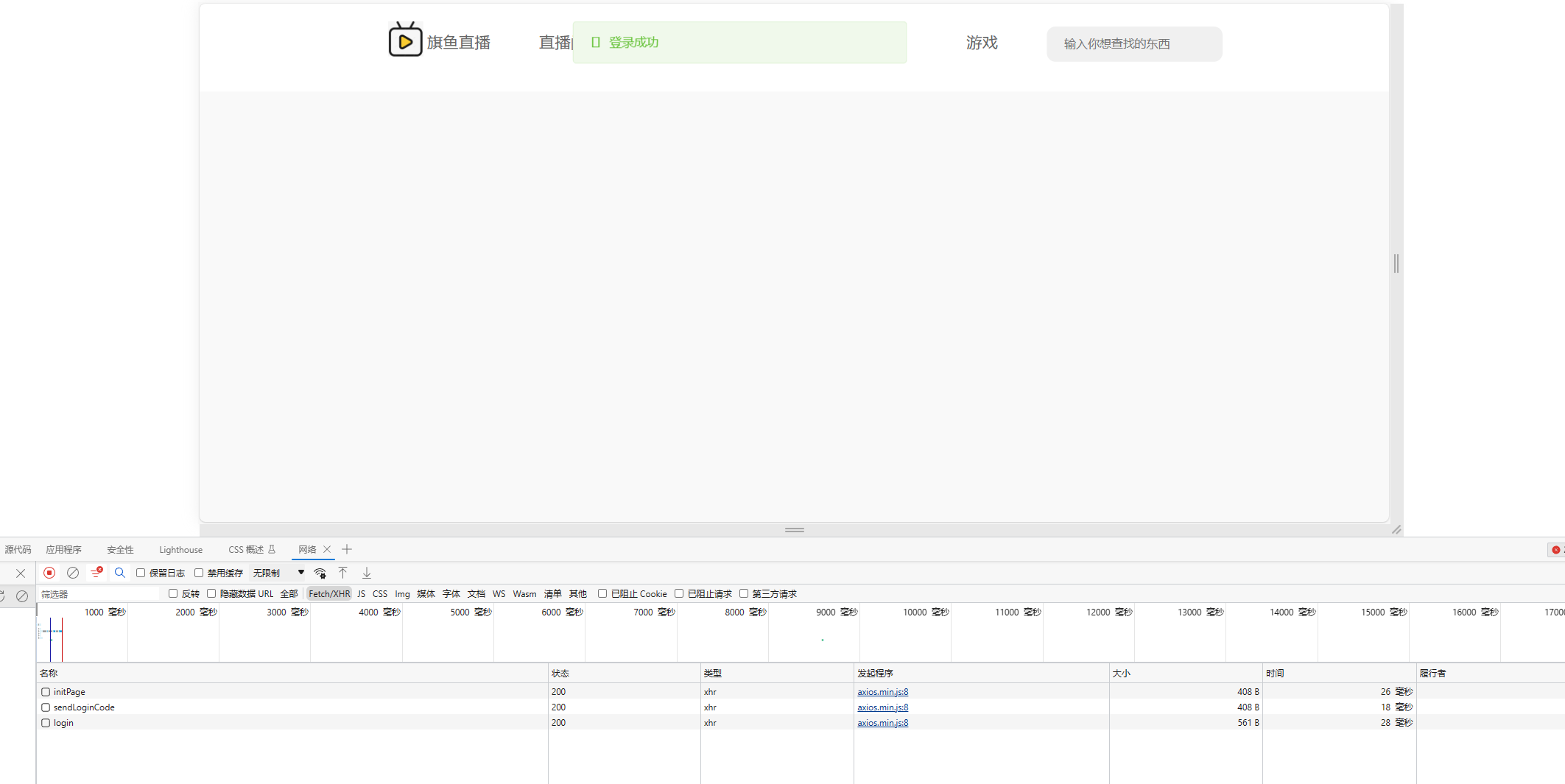Tick the checkbox beside sendLoginCode request
Screen dimensions: 1565x784
click(x=46, y=707)
